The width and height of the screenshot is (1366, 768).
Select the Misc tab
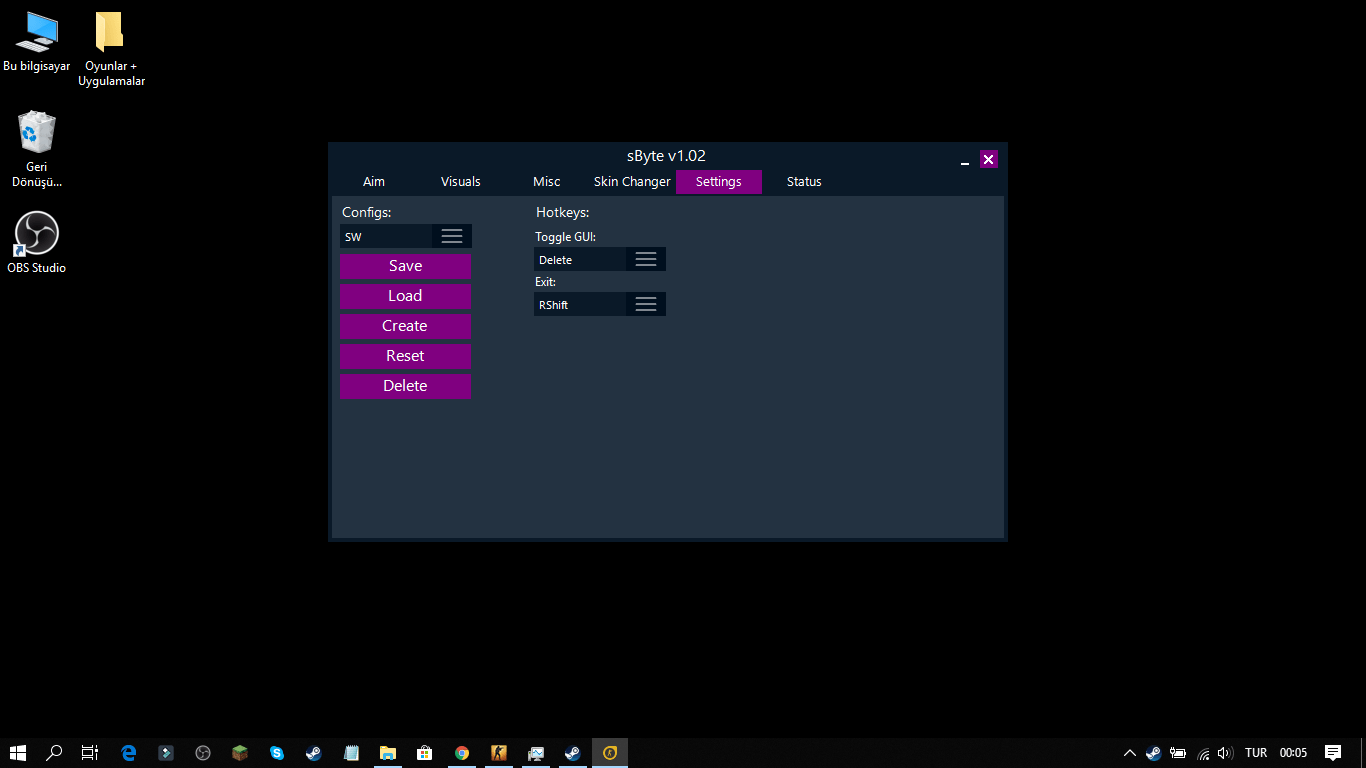tap(547, 182)
